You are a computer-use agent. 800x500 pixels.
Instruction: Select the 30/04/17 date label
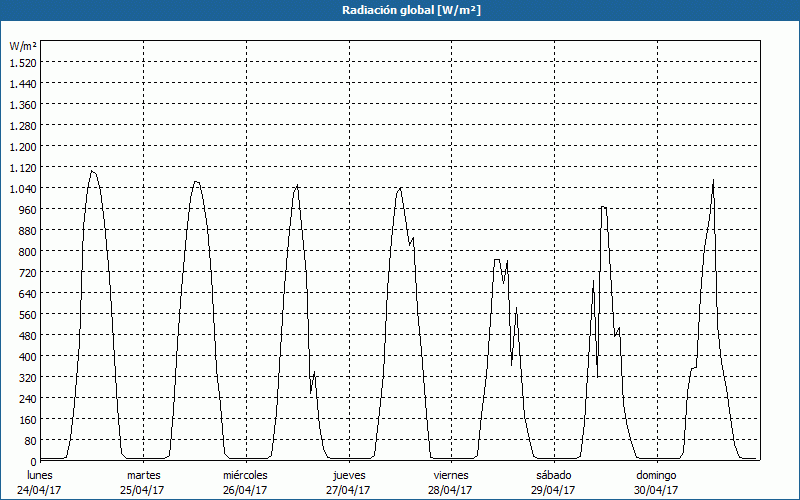[656, 490]
